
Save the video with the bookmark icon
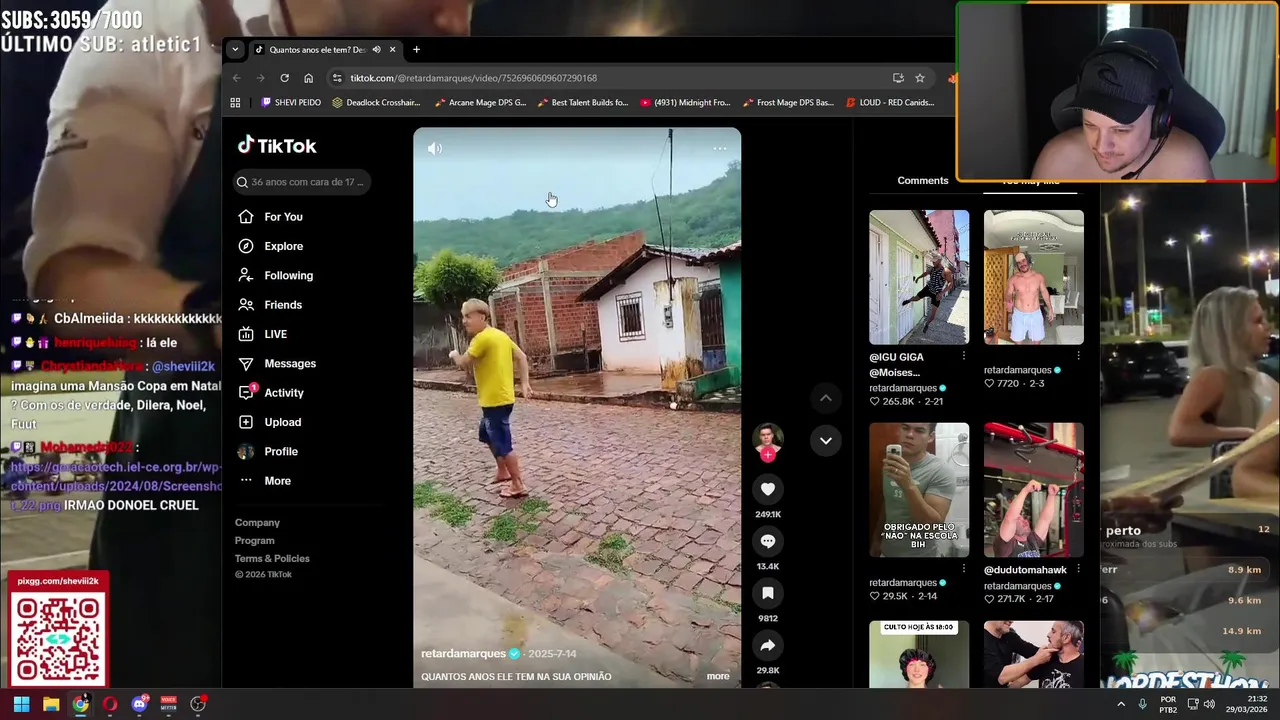click(768, 593)
